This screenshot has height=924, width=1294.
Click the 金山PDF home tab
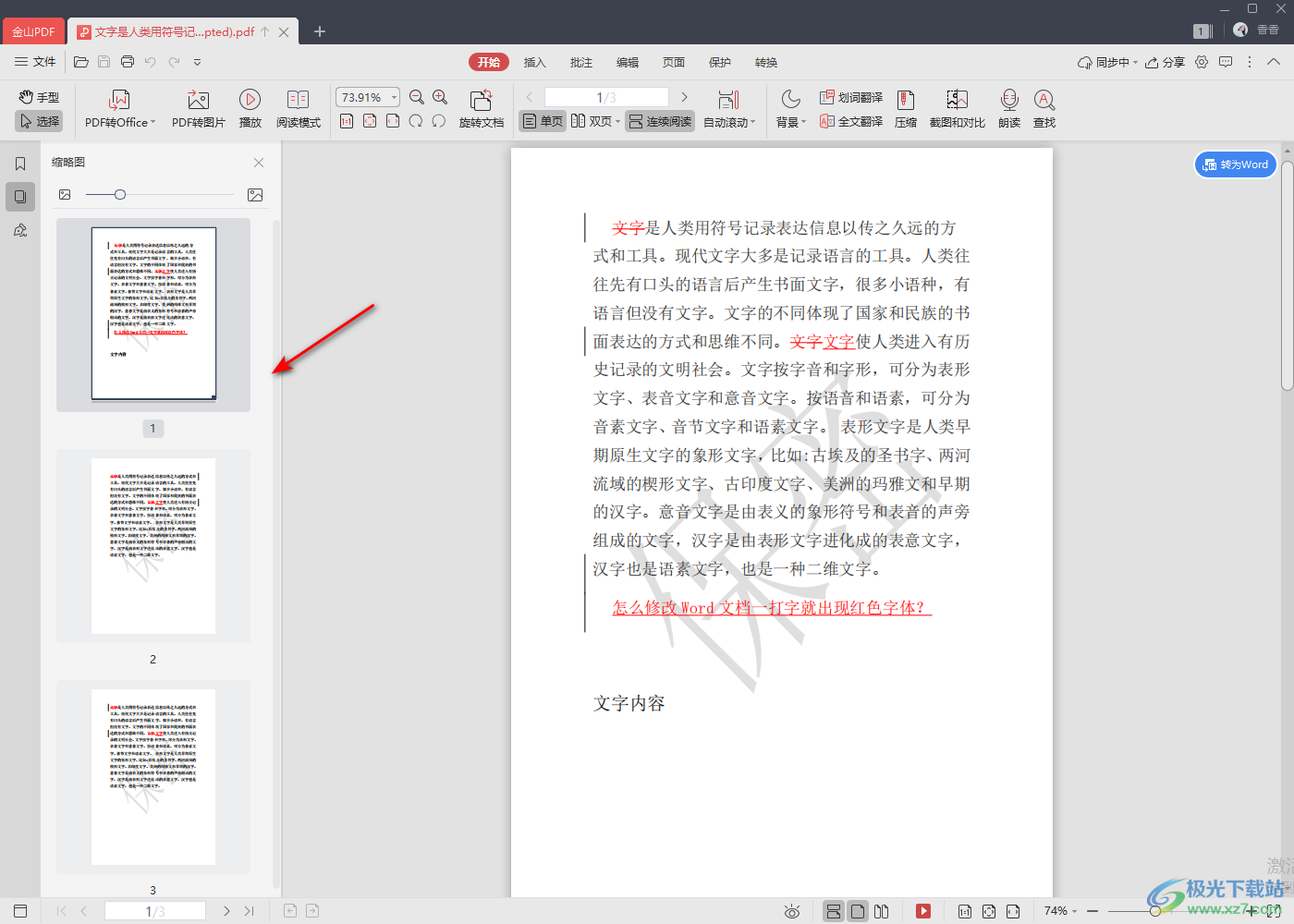[x=33, y=31]
